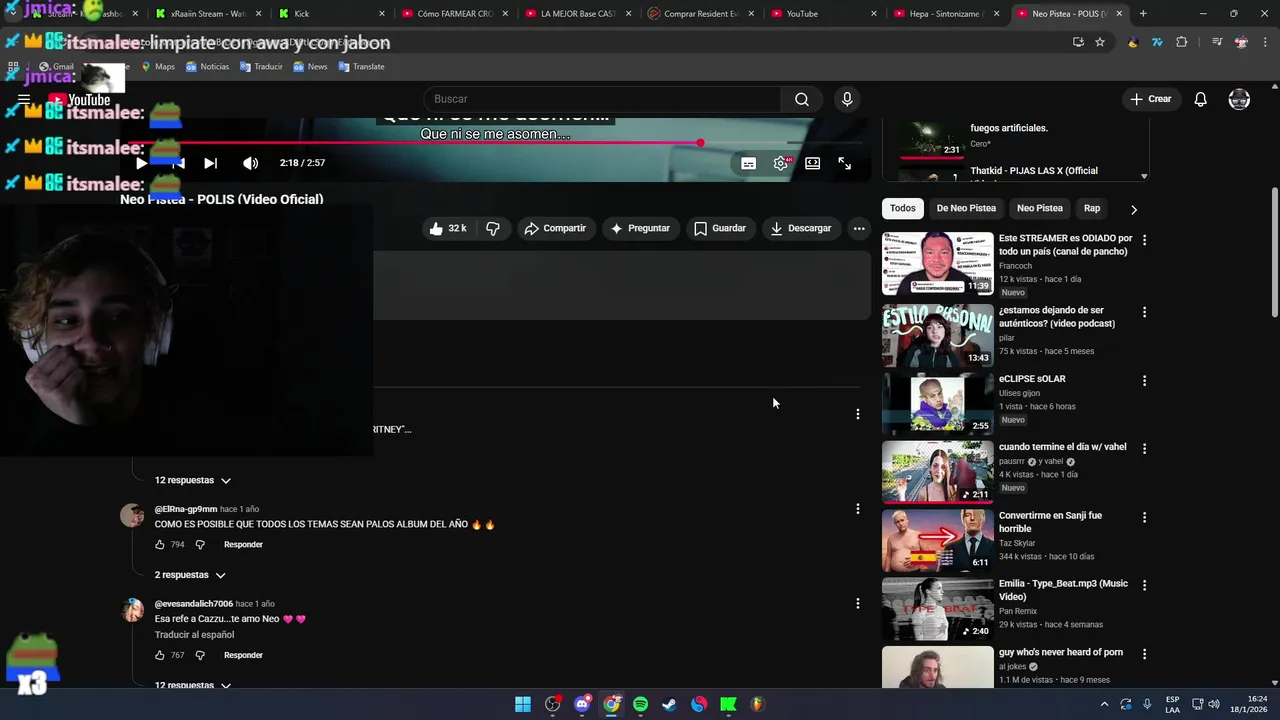Open FL Studio from the taskbar
The width and height of the screenshot is (1280, 720).
757,704
